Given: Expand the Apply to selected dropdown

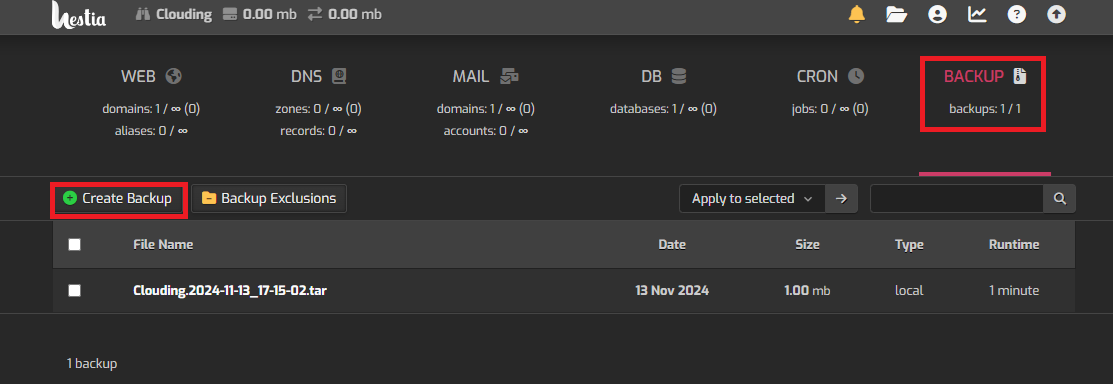Looking at the screenshot, I should coord(752,199).
